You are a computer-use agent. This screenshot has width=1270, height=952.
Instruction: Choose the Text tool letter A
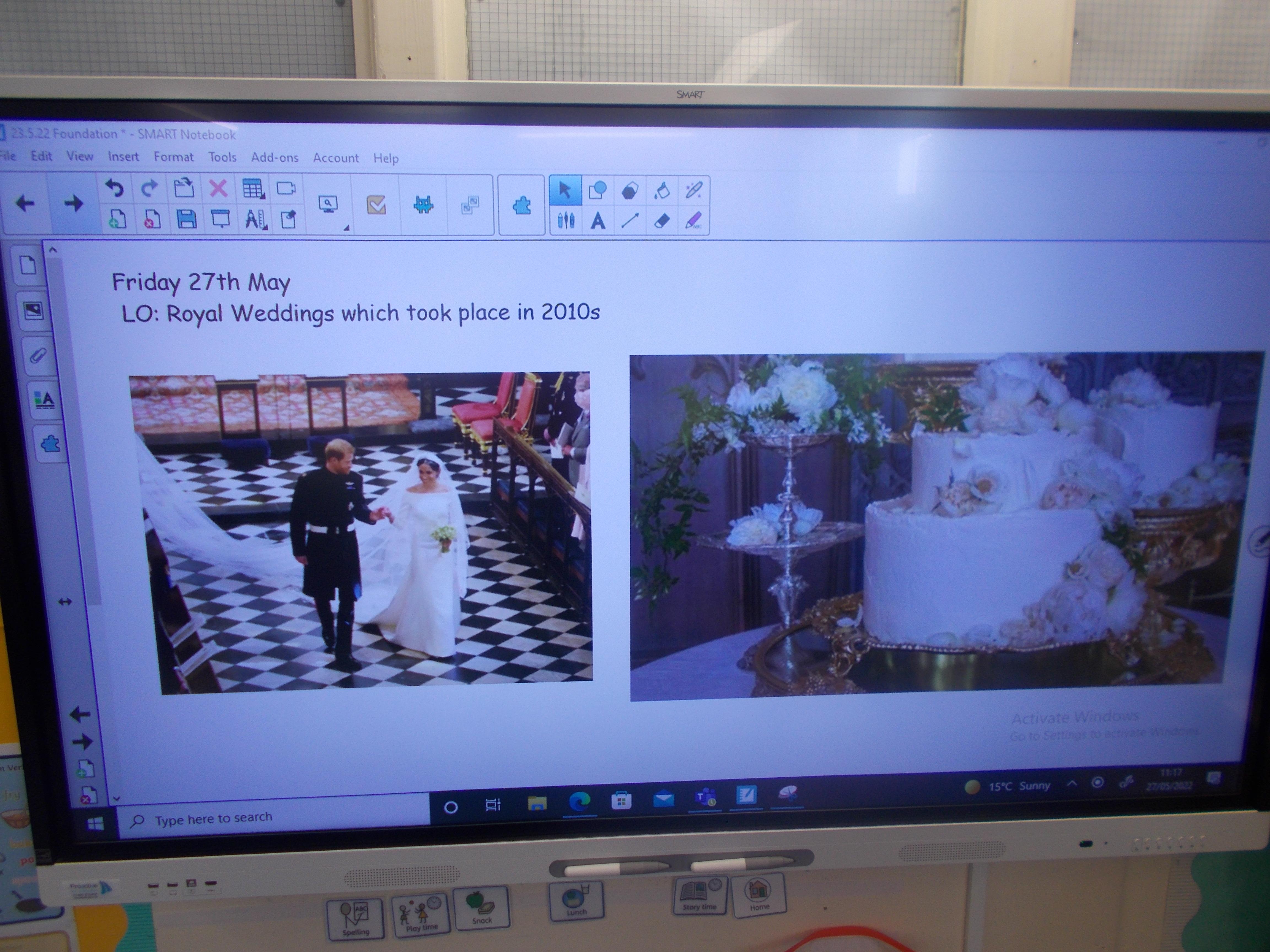click(x=598, y=221)
